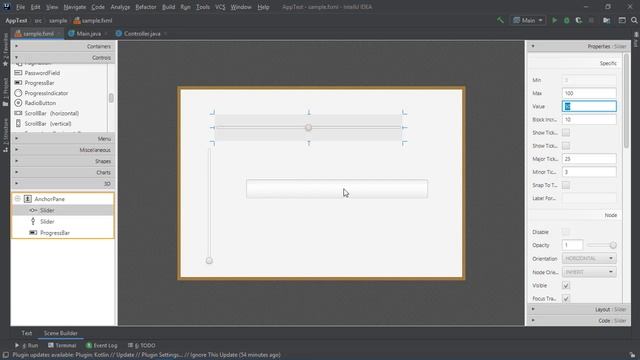This screenshot has height=360, width=640.
Task: Run the Main configuration with the green play icon
Action: 554,20
